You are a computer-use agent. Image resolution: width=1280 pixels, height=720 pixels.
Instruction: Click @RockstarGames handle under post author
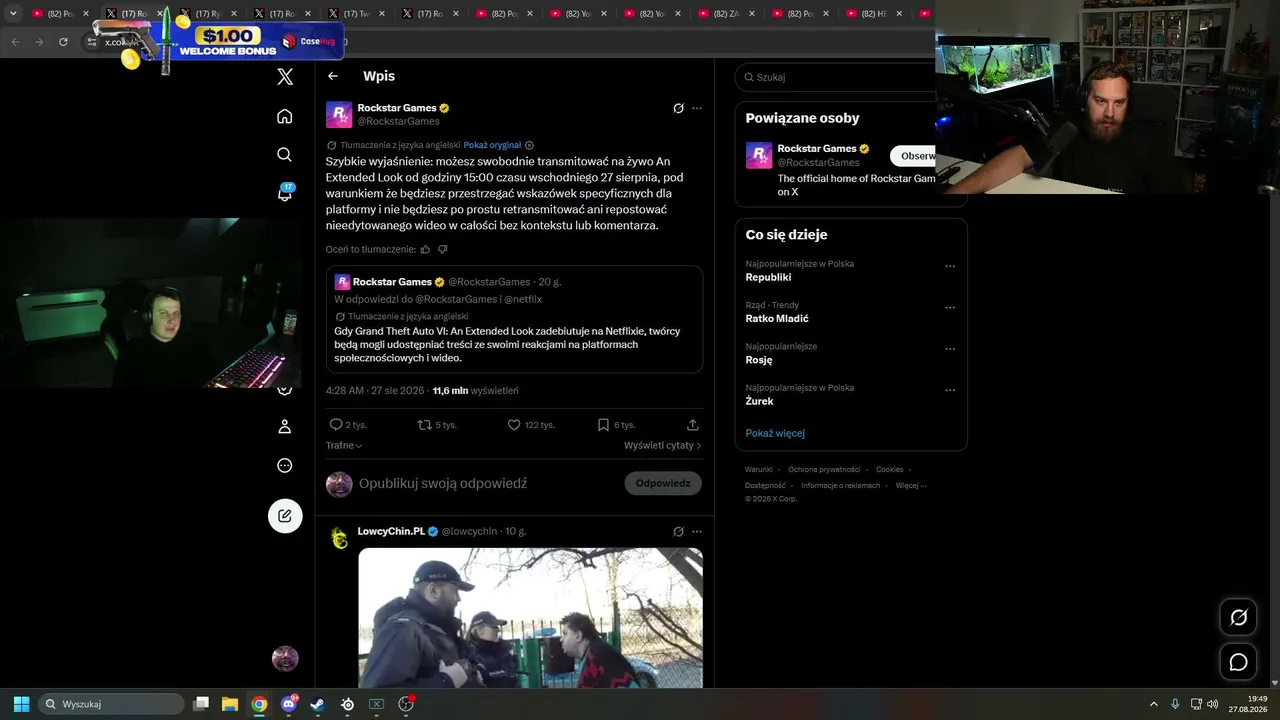(399, 121)
